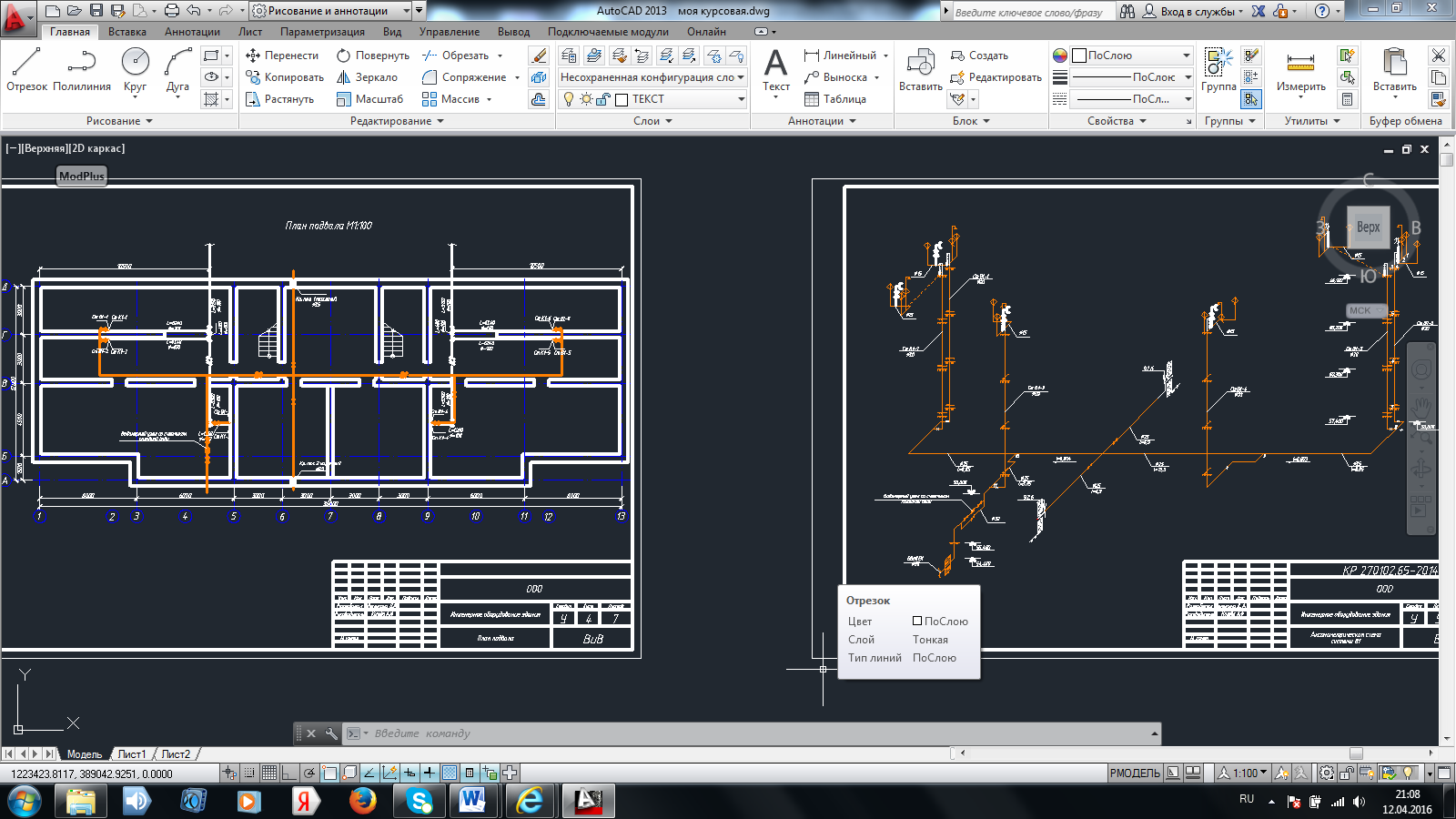This screenshot has height=819, width=1456.
Task: Open workspace Рисование и аннотации dropdown
Action: tap(331, 11)
